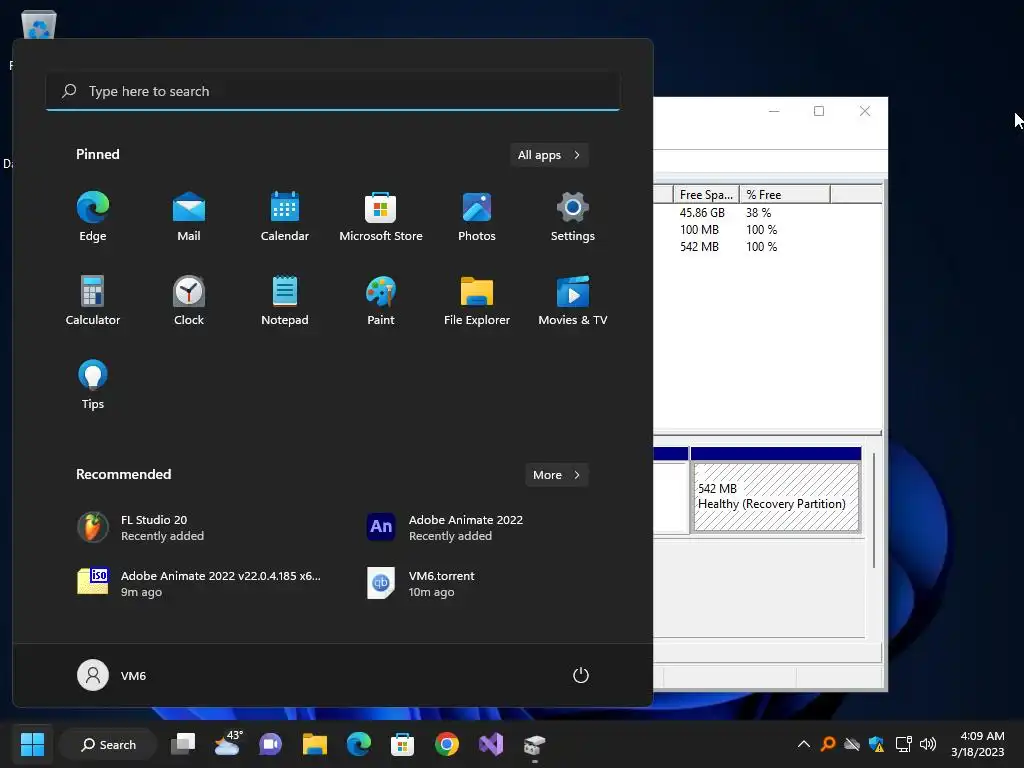Expand the All apps list
The height and width of the screenshot is (768, 1024).
coord(549,155)
